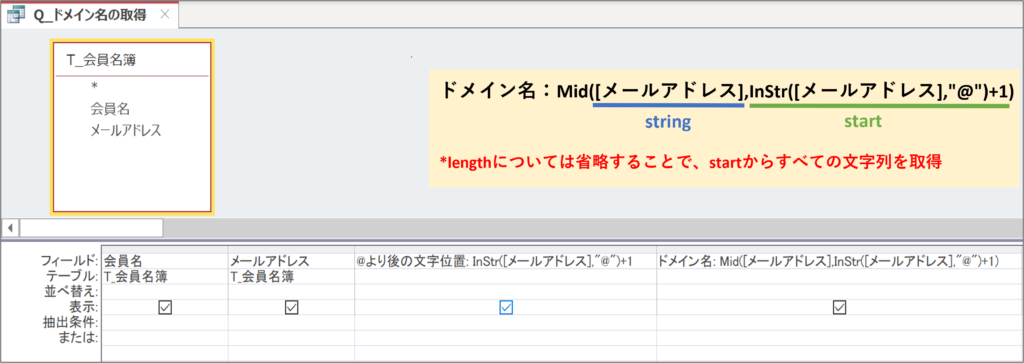Uncheck the 表示 checkbox for 会員名 column
The image size is (1024, 363).
(x=165, y=308)
